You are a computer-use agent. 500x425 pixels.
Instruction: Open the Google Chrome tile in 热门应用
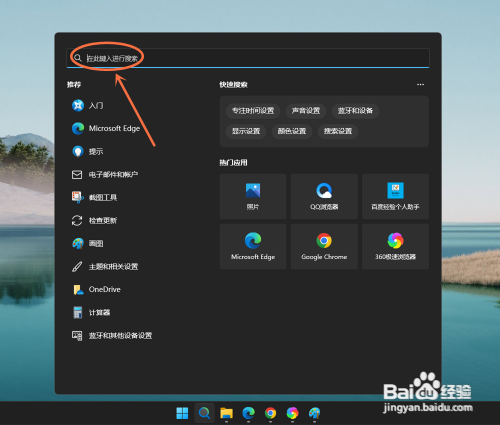click(324, 246)
